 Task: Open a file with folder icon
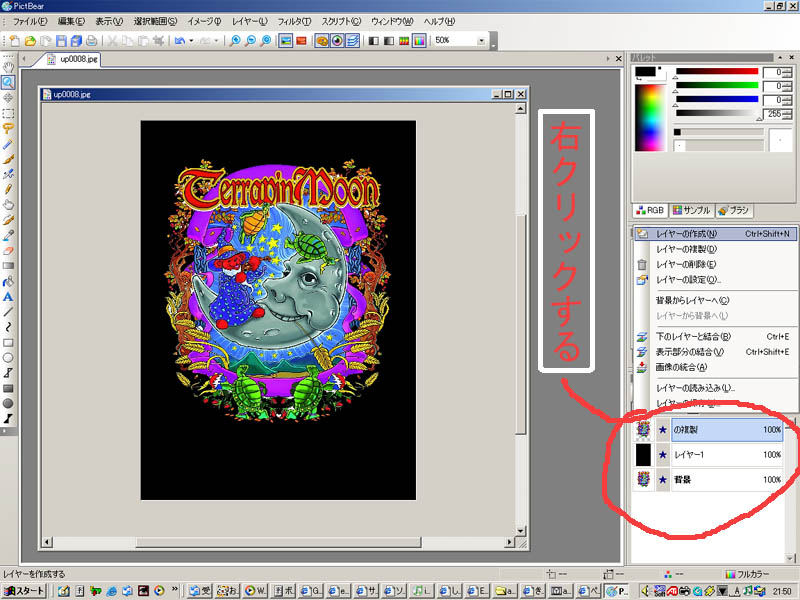(x=31, y=41)
